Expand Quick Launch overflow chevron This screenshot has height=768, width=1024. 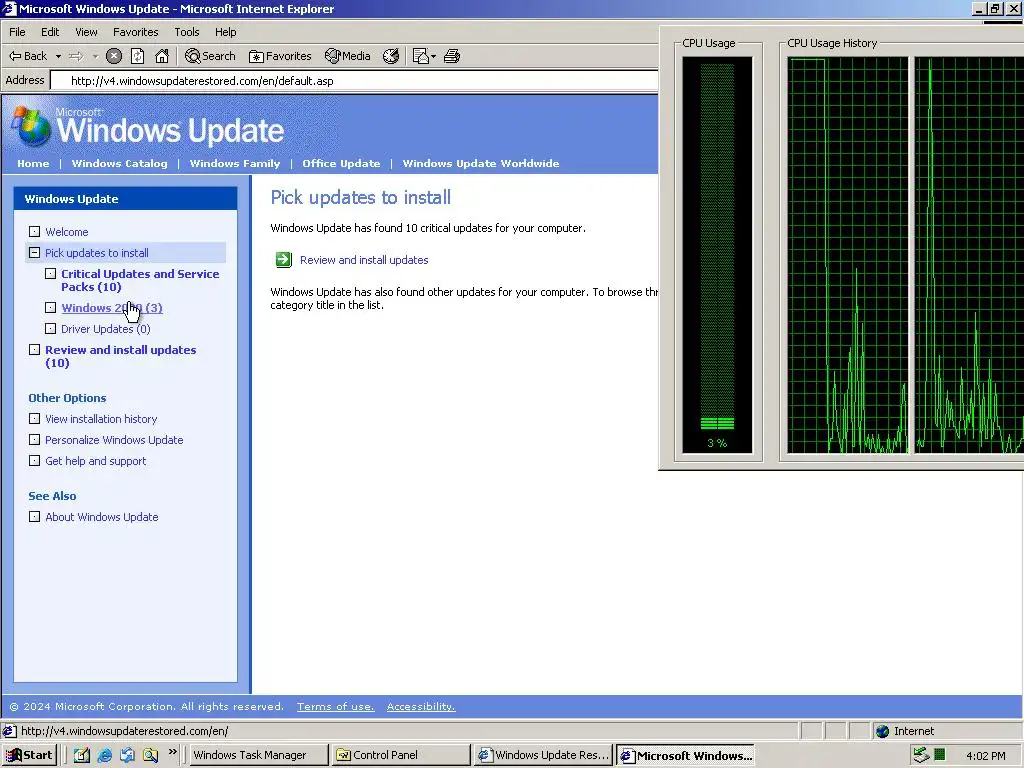tap(172, 752)
